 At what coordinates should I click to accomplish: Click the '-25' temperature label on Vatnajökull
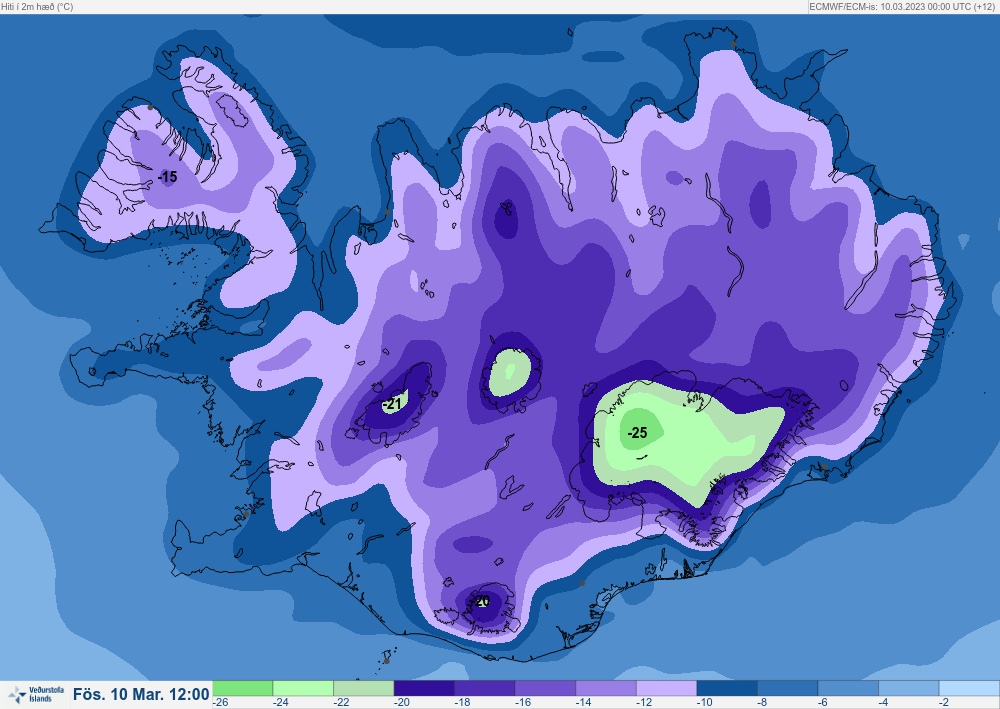pyautogui.click(x=637, y=433)
